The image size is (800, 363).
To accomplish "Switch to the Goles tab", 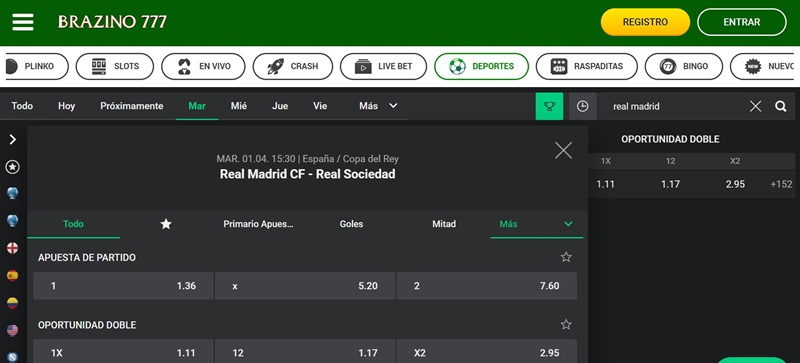I will [352, 224].
